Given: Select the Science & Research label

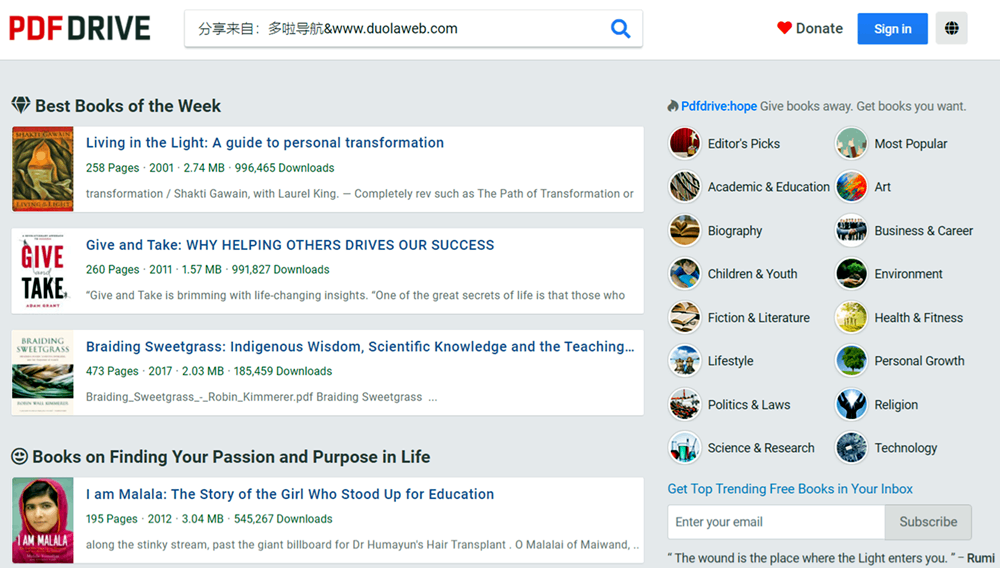Looking at the screenshot, I should (x=761, y=448).
